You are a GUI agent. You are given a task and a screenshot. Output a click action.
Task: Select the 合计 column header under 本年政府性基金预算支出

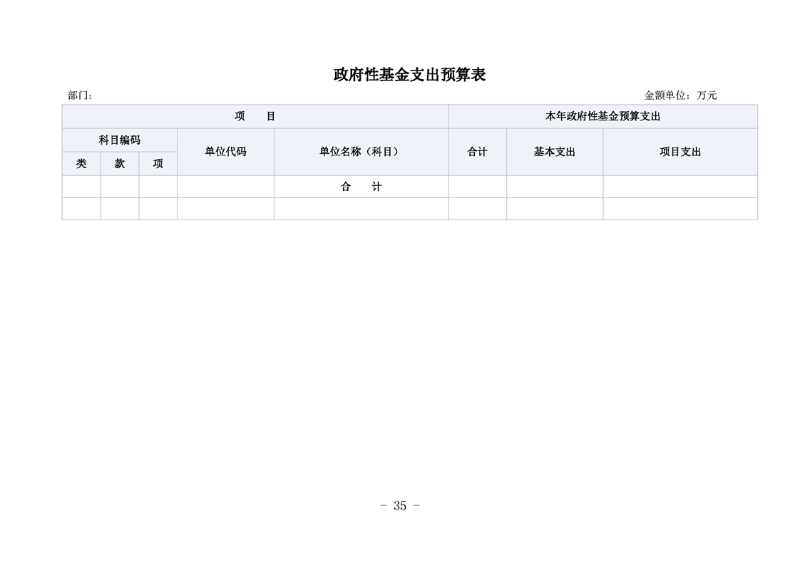[x=477, y=152]
